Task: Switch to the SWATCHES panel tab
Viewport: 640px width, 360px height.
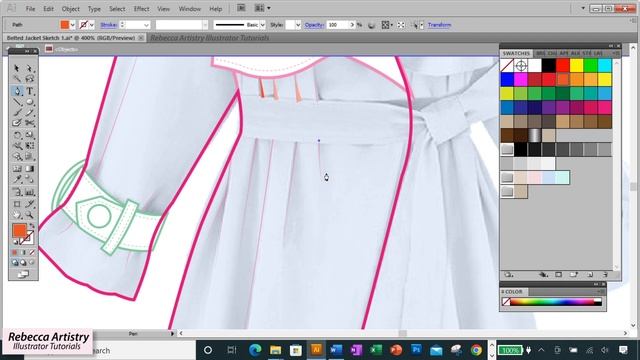Action: tap(516, 53)
